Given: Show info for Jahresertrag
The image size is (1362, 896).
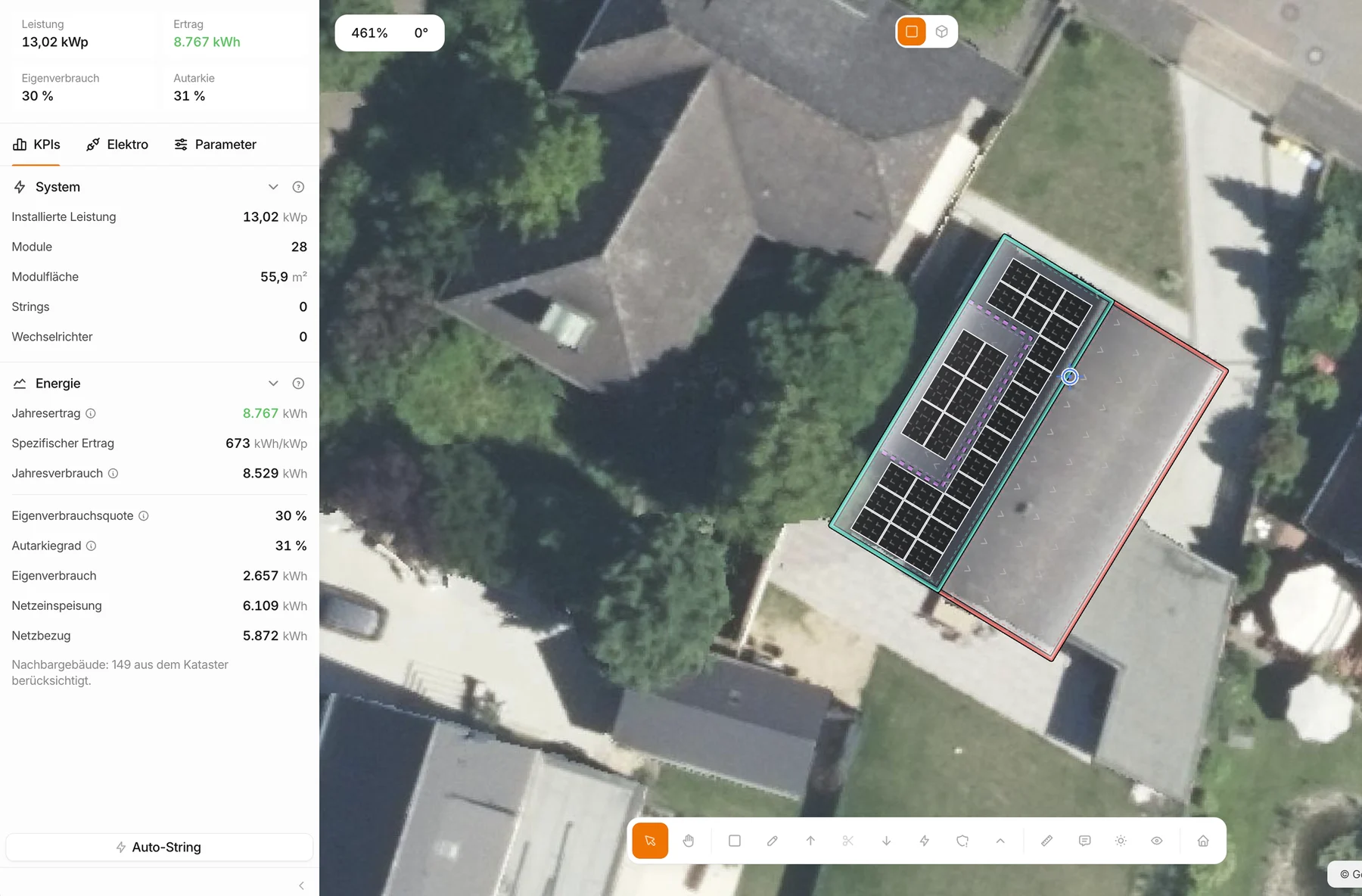Looking at the screenshot, I should [91, 413].
